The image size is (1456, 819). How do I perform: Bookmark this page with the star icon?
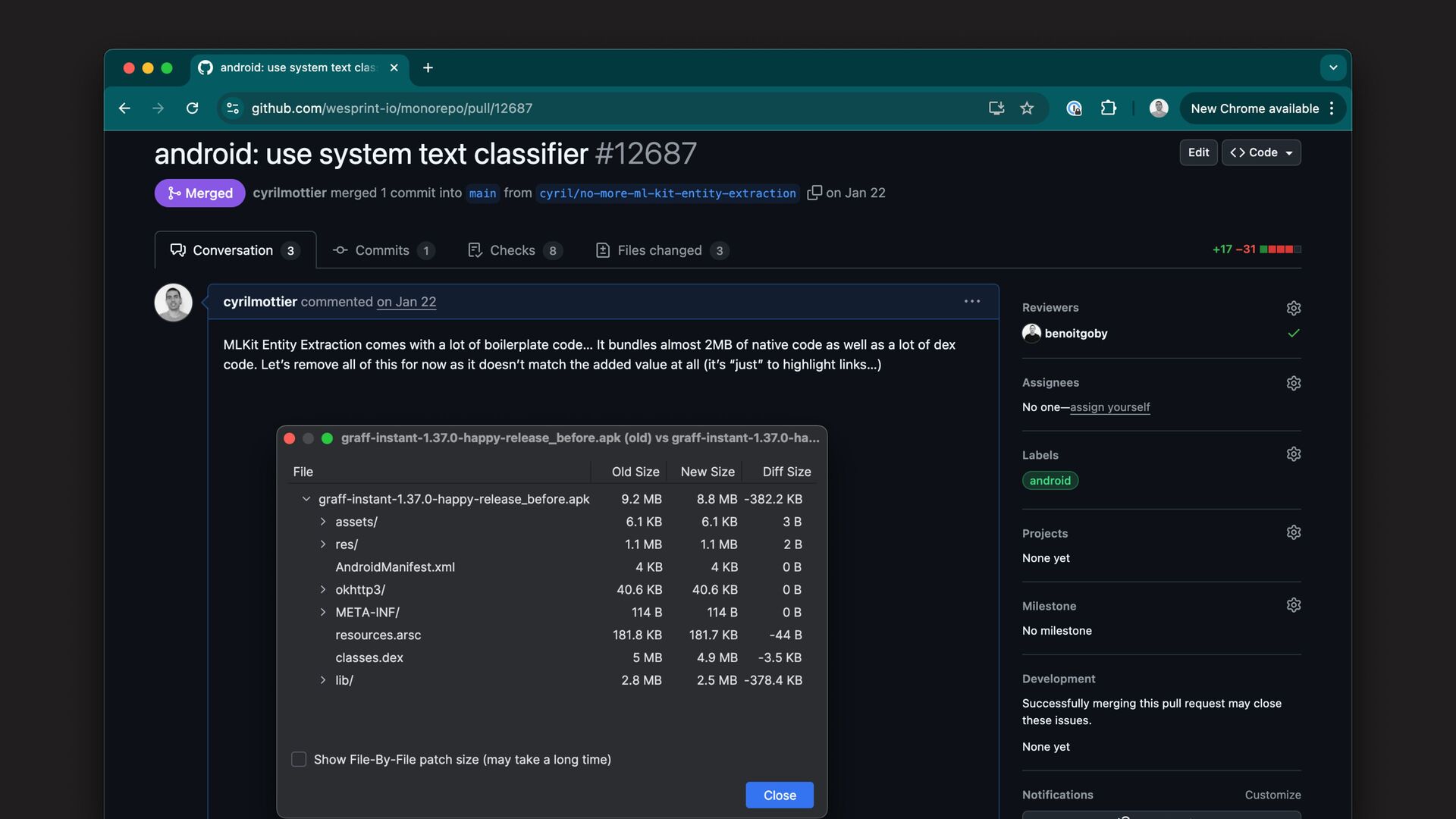1027,108
